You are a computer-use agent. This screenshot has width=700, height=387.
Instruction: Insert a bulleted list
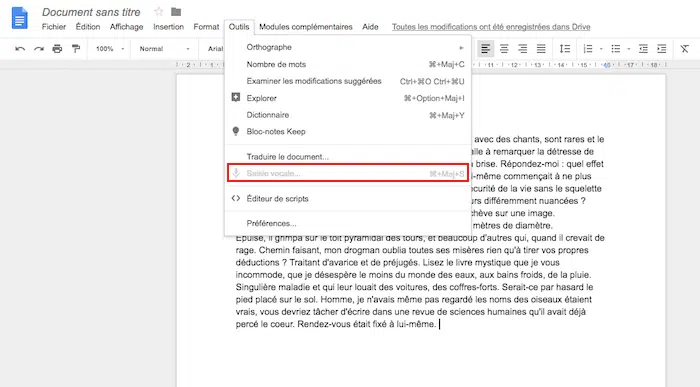(616, 49)
